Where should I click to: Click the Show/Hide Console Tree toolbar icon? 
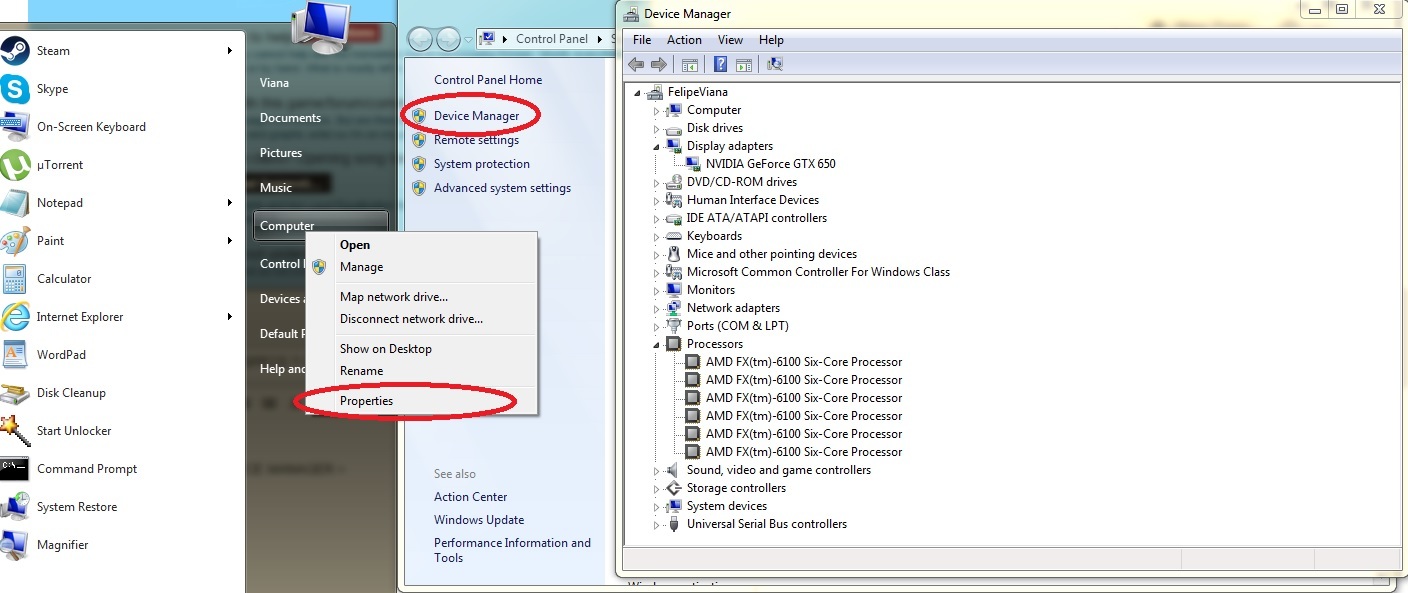[x=689, y=65]
